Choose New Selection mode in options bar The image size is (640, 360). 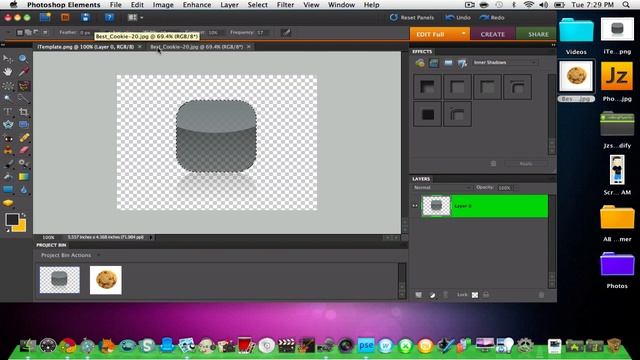pyautogui.click(x=19, y=32)
